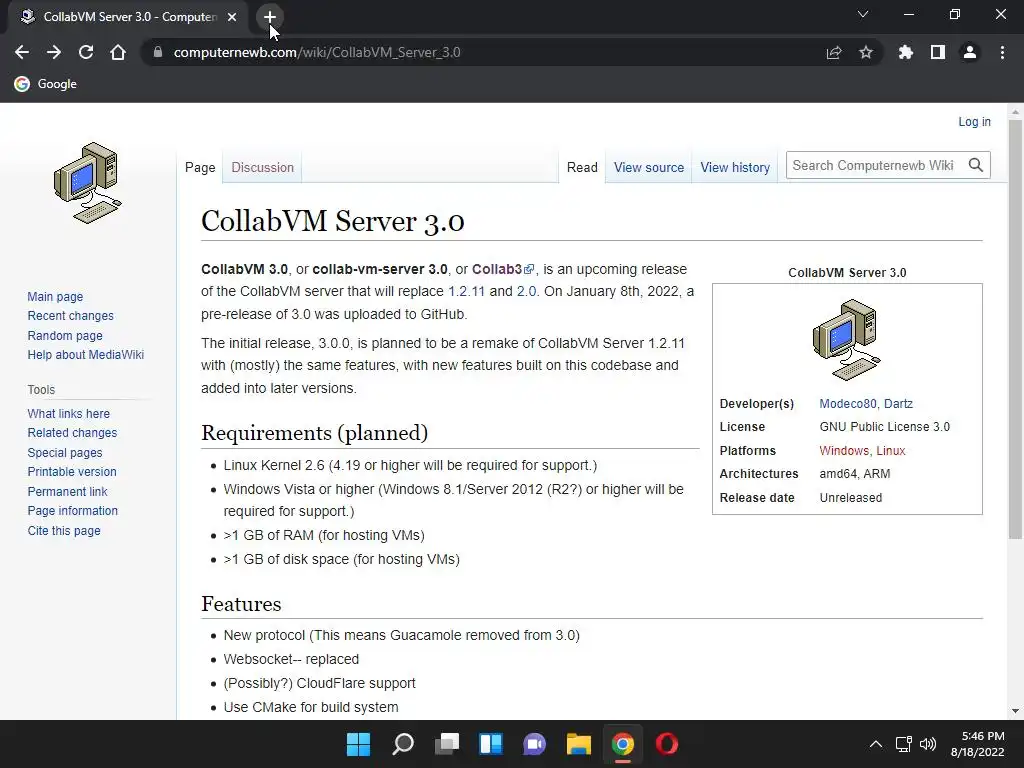Open the Google bookmark

tap(46, 84)
